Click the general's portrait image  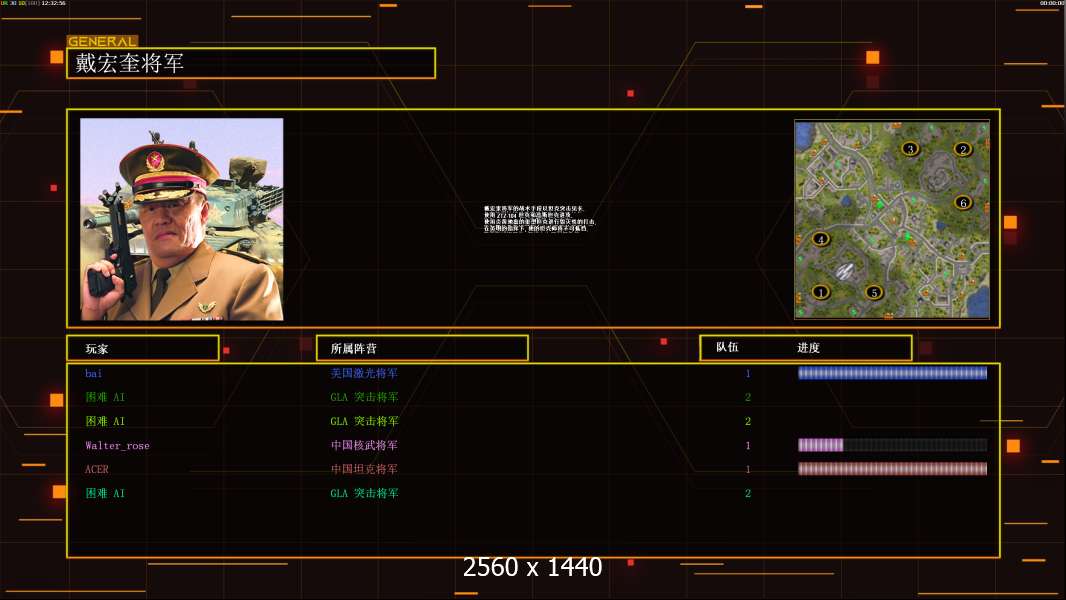pos(182,219)
